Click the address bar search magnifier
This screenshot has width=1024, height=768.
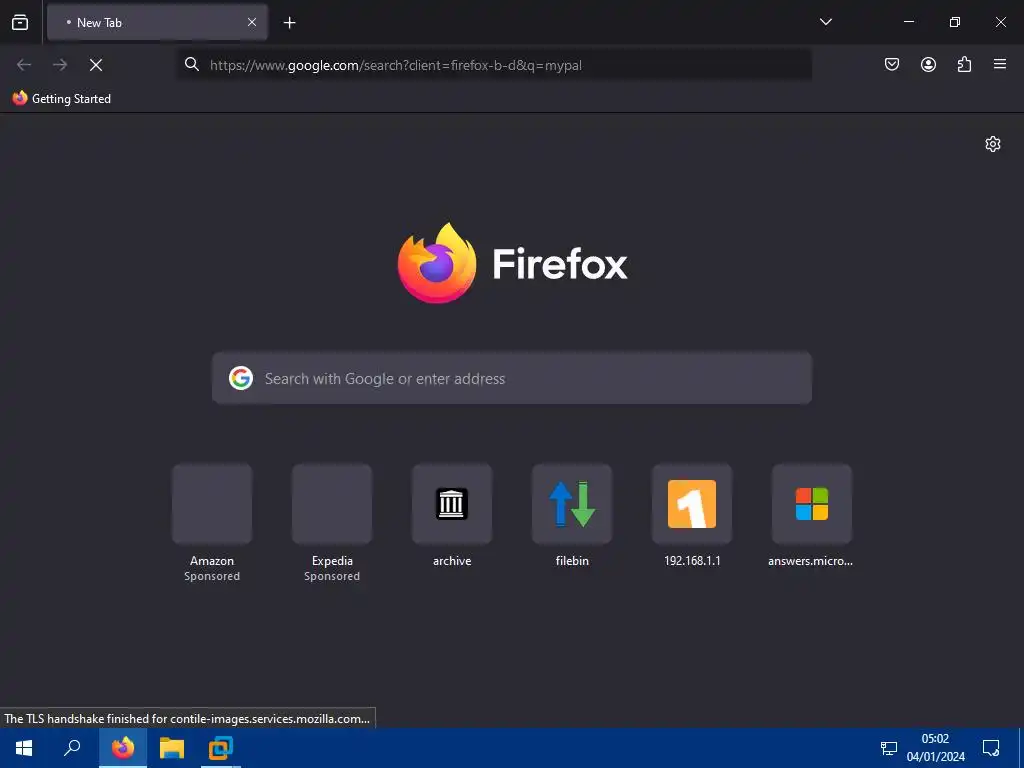tap(191, 64)
